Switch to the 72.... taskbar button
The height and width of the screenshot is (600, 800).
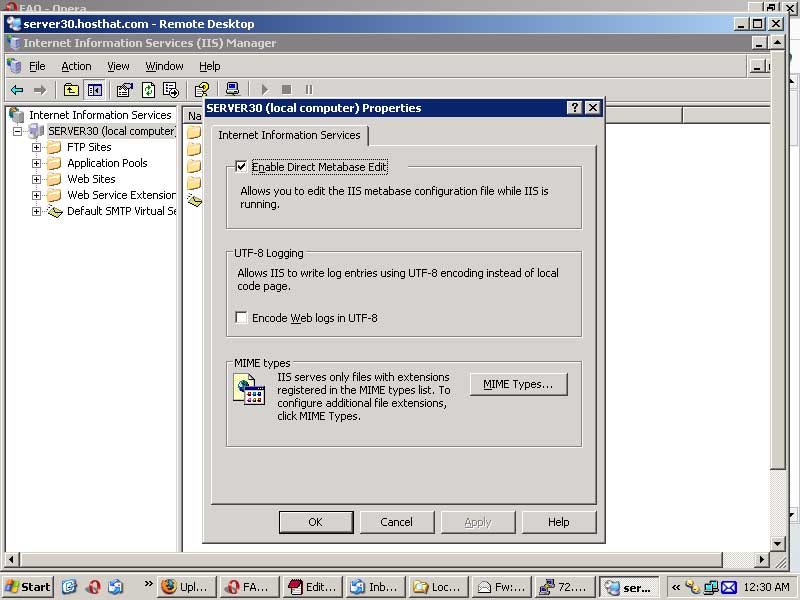pos(565,587)
